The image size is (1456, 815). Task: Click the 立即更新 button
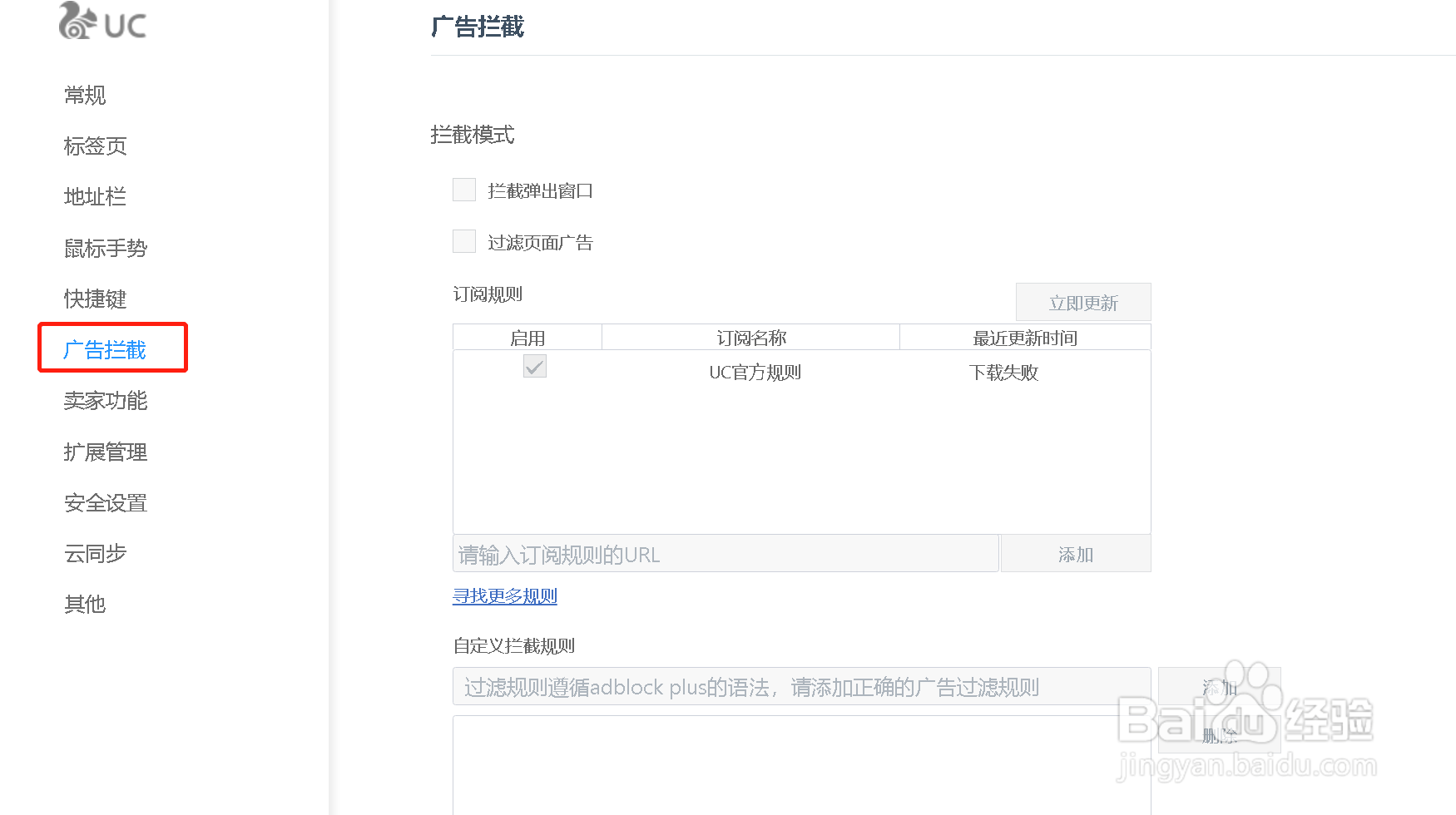coord(1082,302)
